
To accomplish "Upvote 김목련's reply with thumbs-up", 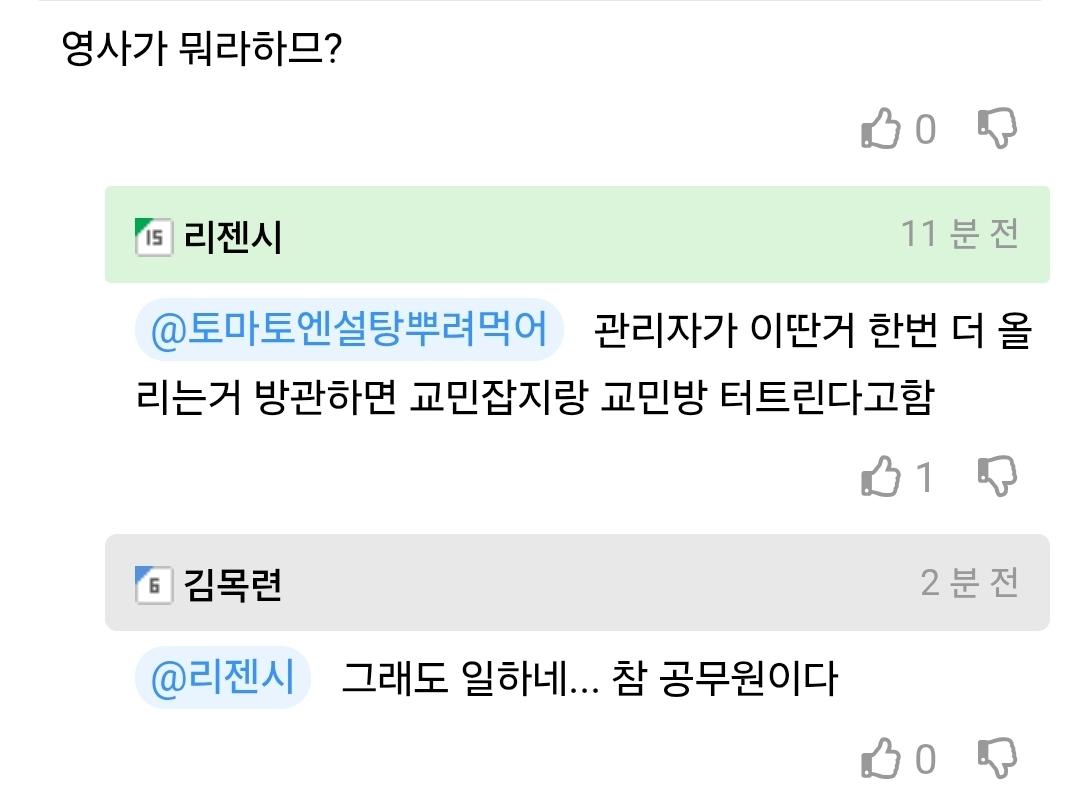I will pyautogui.click(x=881, y=760).
